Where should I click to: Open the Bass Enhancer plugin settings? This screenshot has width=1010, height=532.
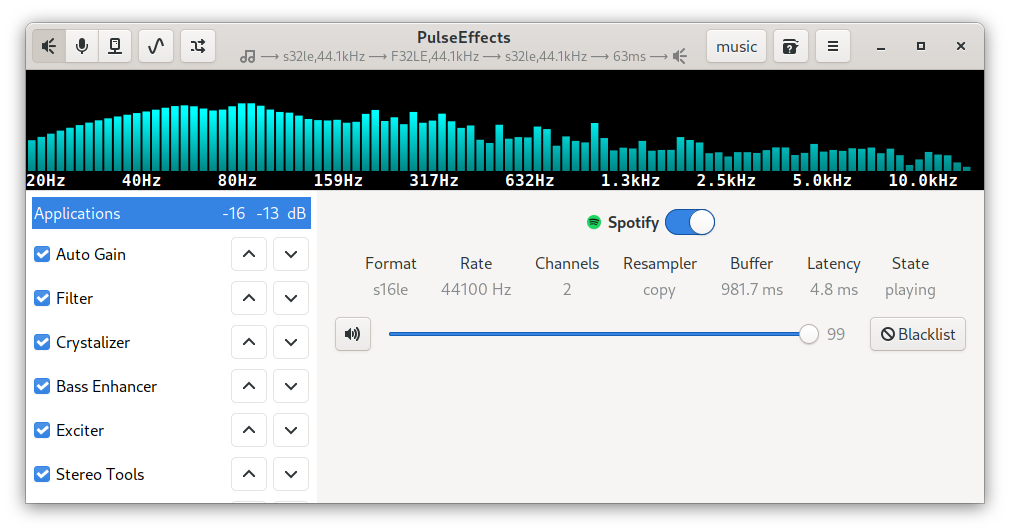[106, 386]
